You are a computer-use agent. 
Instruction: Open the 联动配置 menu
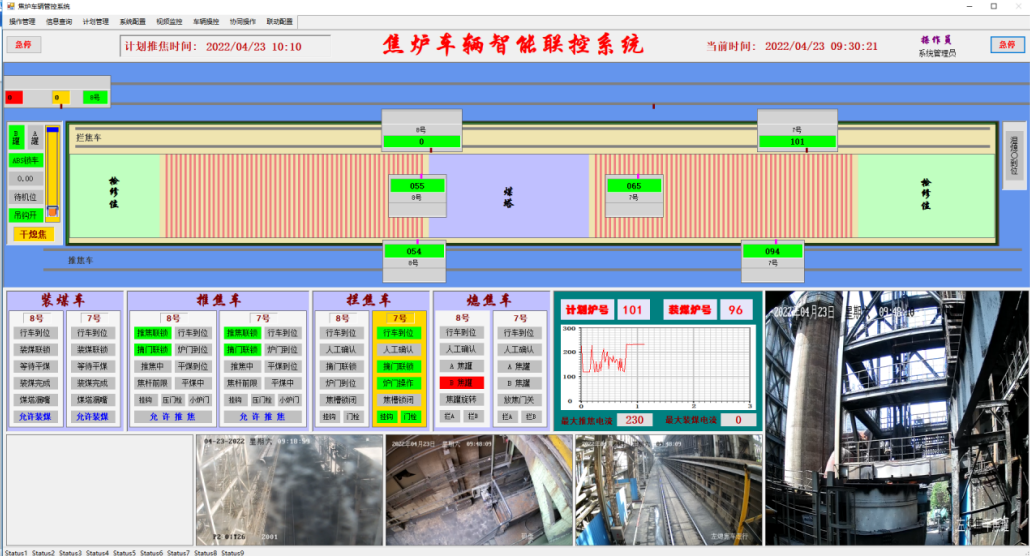[x=279, y=22]
